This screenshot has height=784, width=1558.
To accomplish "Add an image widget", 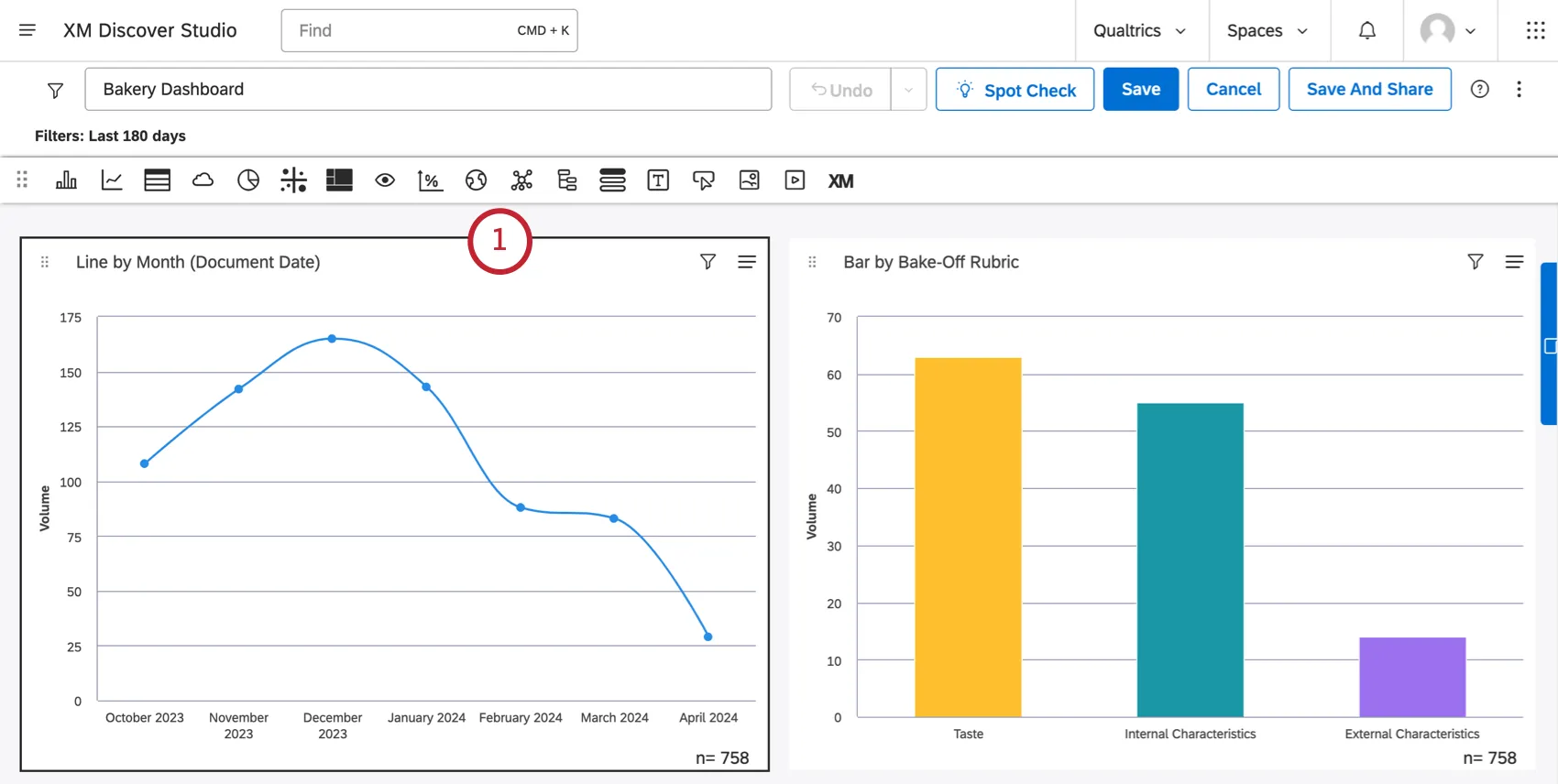I will tap(749, 180).
